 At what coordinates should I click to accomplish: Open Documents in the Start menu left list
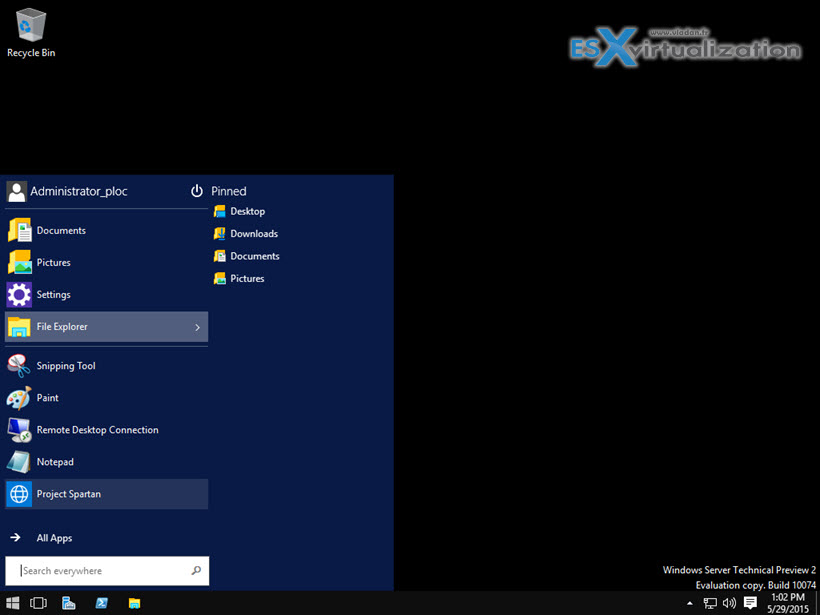point(107,231)
